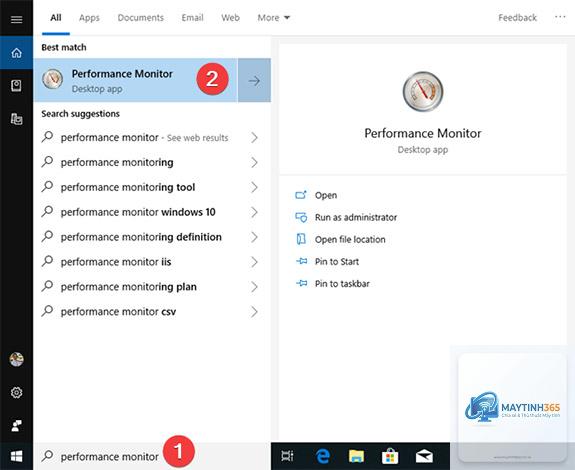575x470 pixels.
Task: Click the Pin to taskbar pin icon
Action: click(301, 283)
